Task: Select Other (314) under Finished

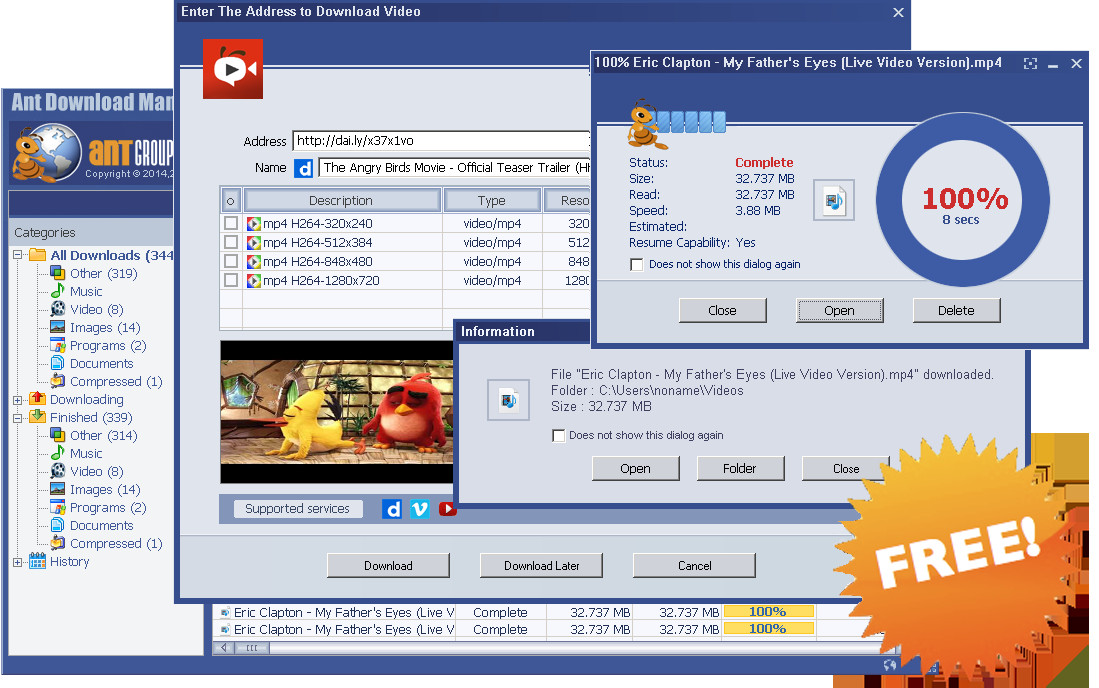Action: [103, 435]
